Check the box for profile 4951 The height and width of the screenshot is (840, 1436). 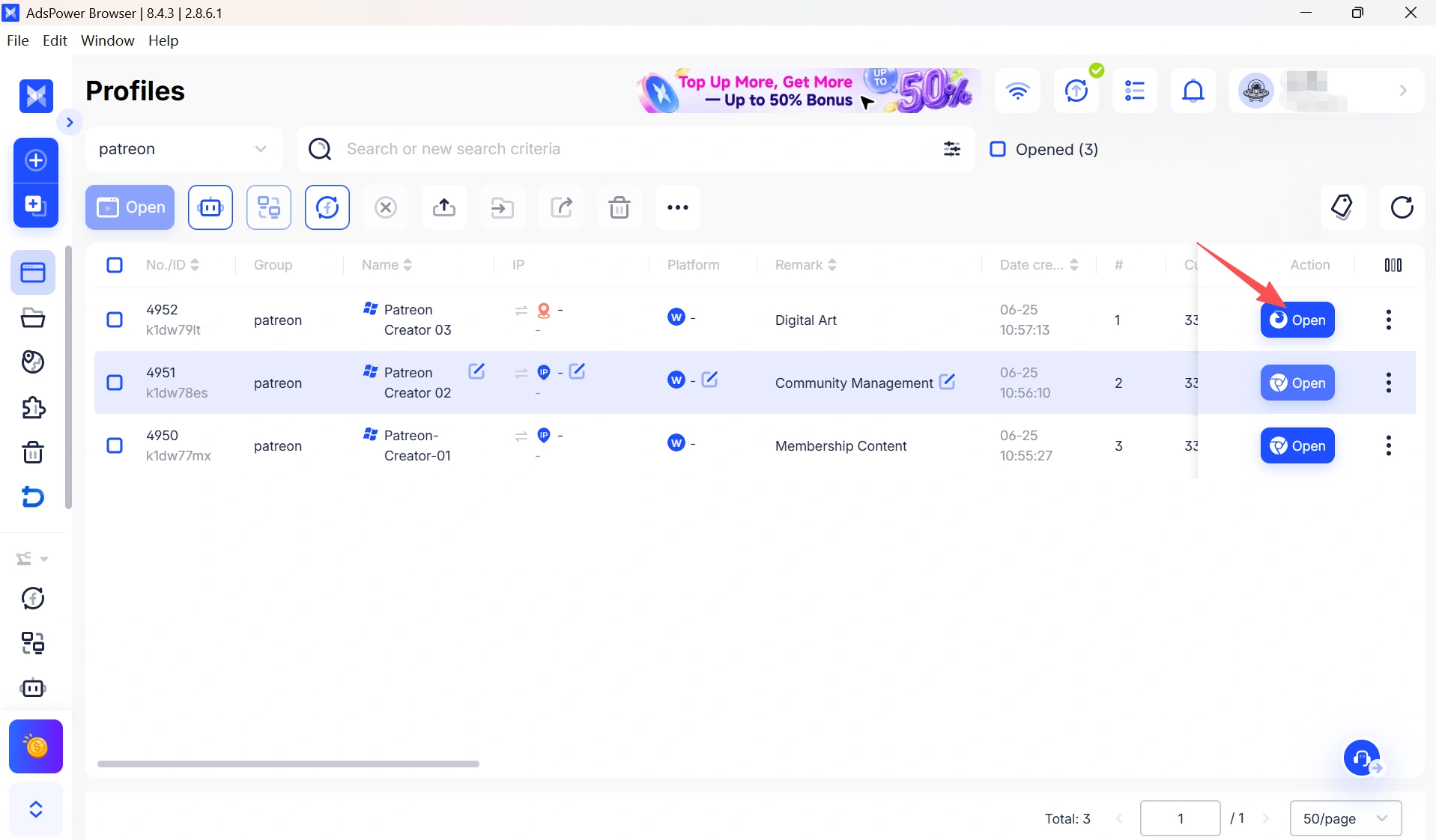click(x=115, y=383)
